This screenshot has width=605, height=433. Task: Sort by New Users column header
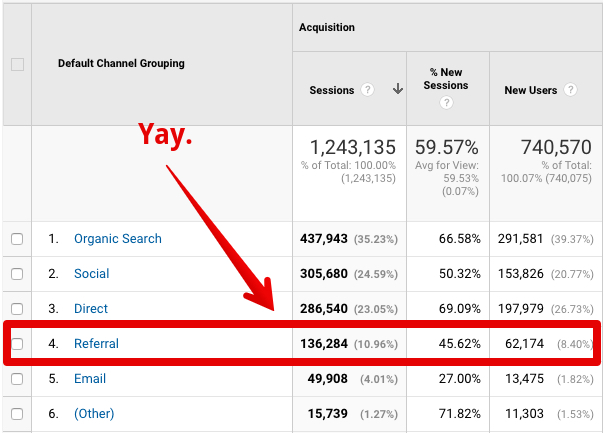tap(530, 90)
